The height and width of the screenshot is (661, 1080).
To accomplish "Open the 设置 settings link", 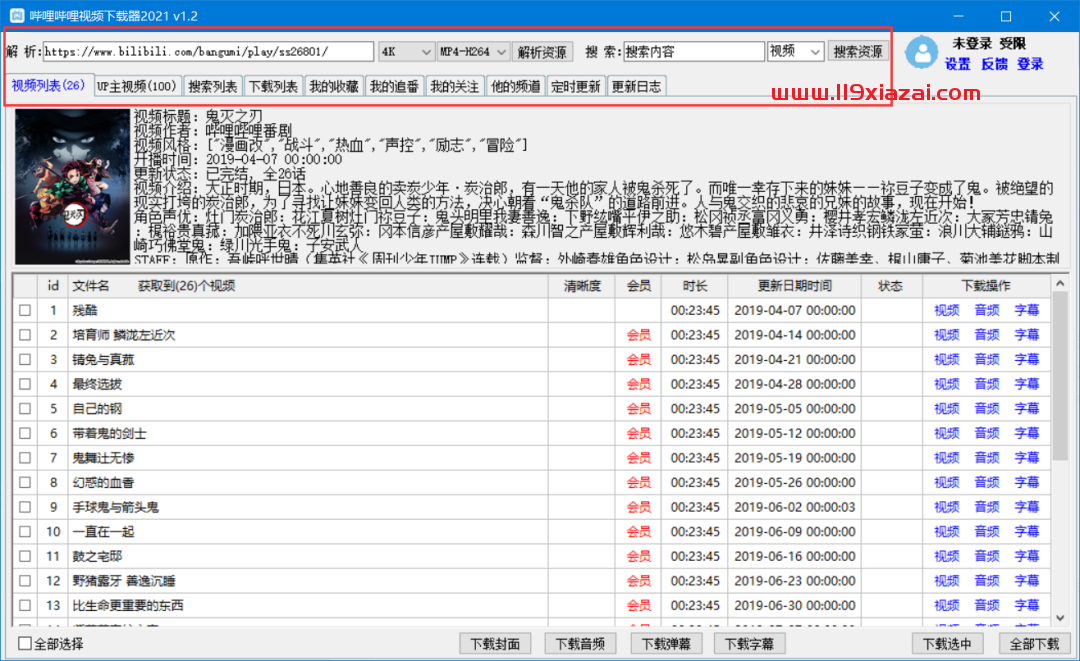I will coord(957,64).
